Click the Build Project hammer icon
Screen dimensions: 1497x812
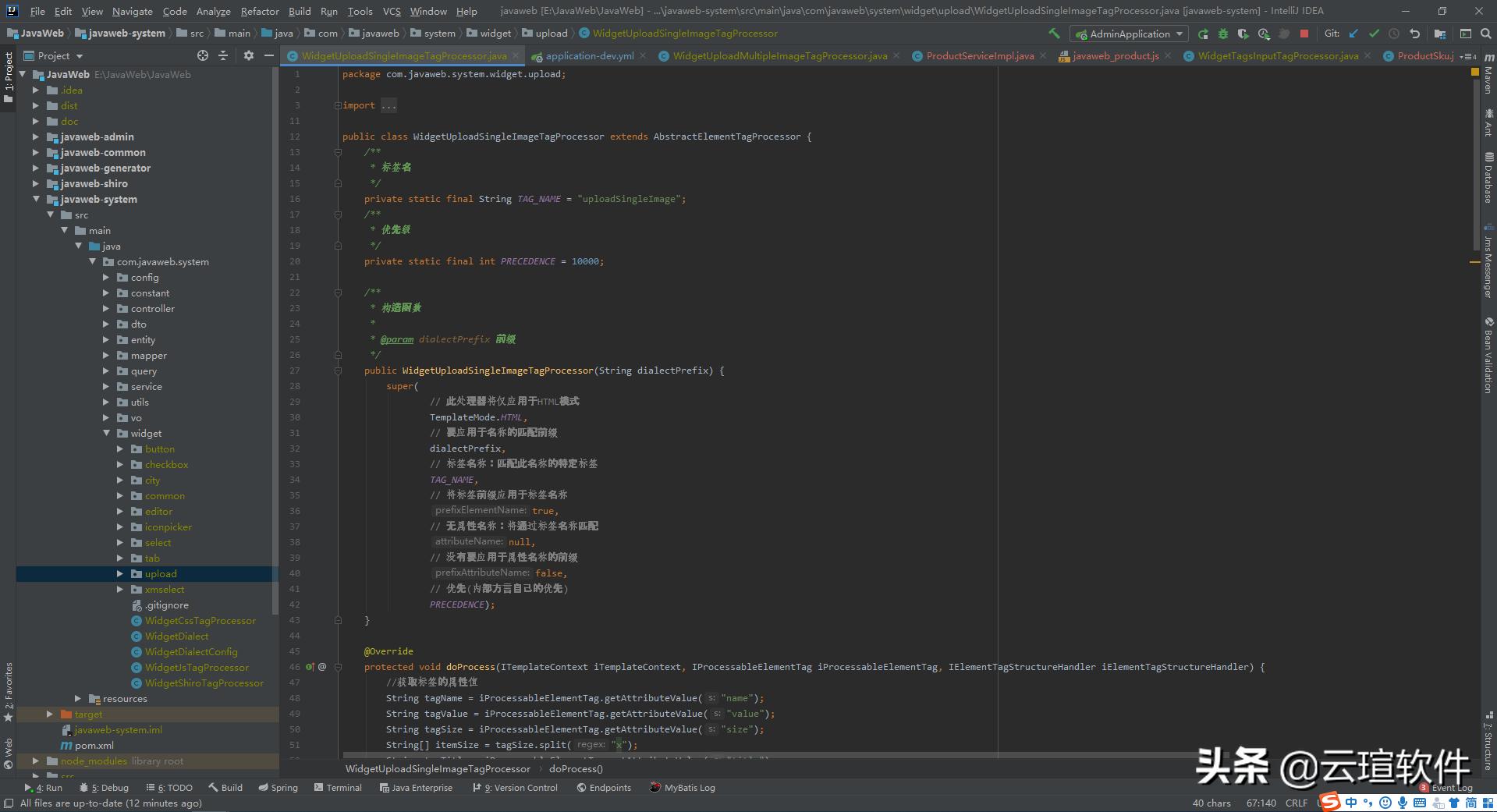(1054, 34)
